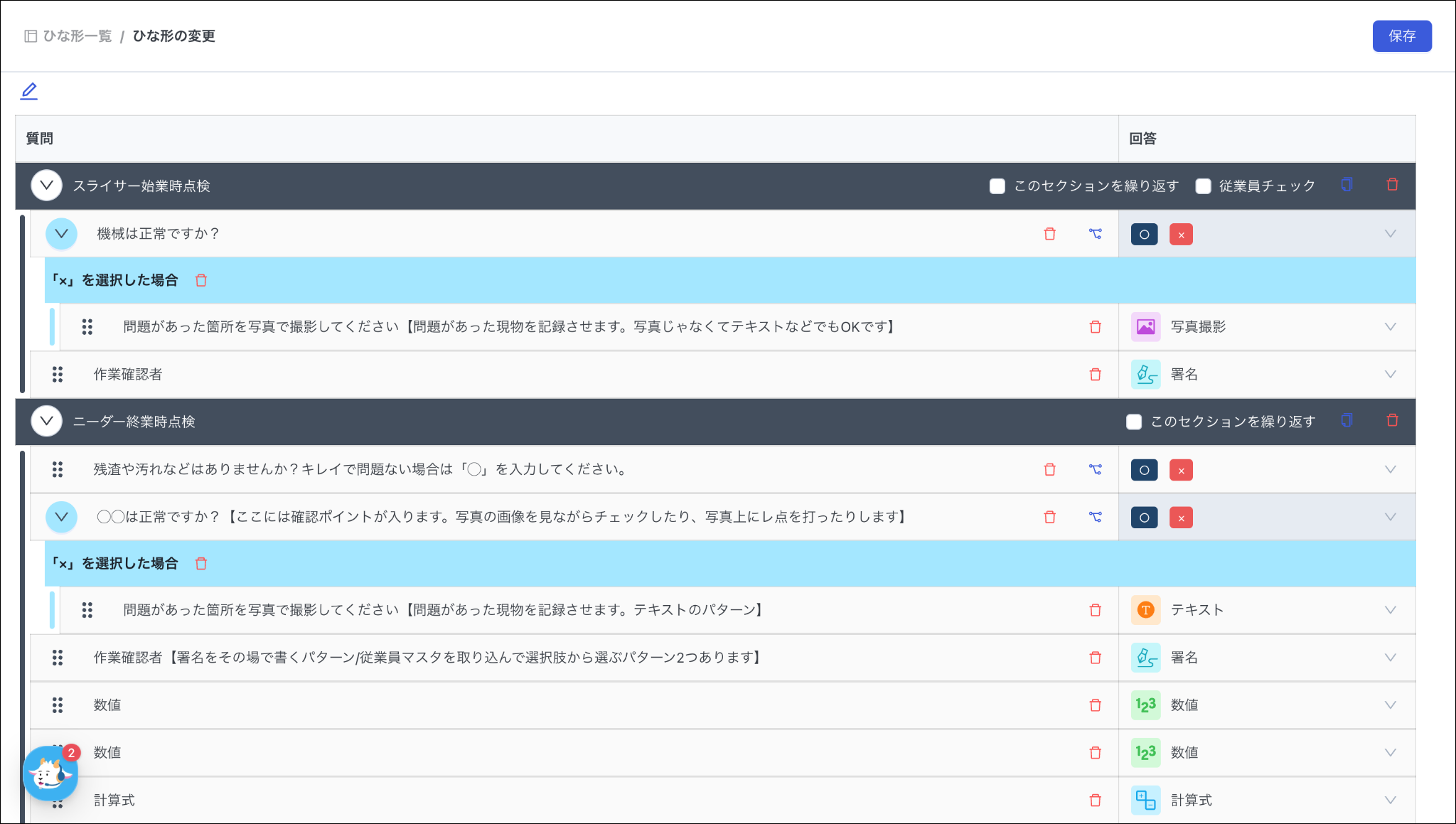Check このセクションを繰り返す for スライサー始業時点検
This screenshot has width=1456, height=824.
[997, 186]
